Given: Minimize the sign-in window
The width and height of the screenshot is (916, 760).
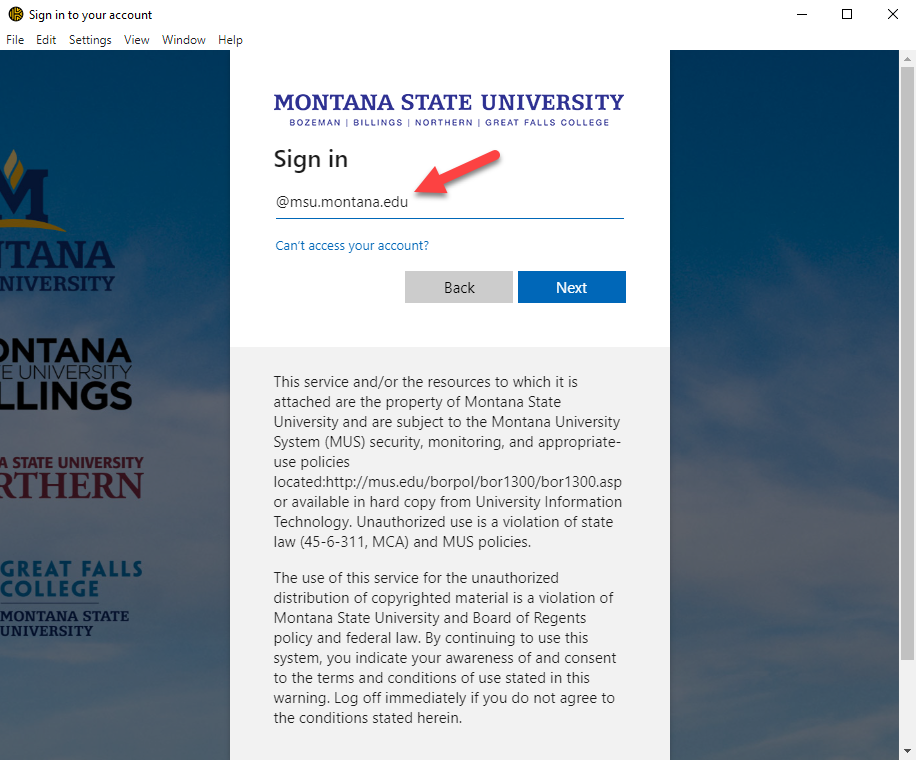Looking at the screenshot, I should pyautogui.click(x=802, y=14).
